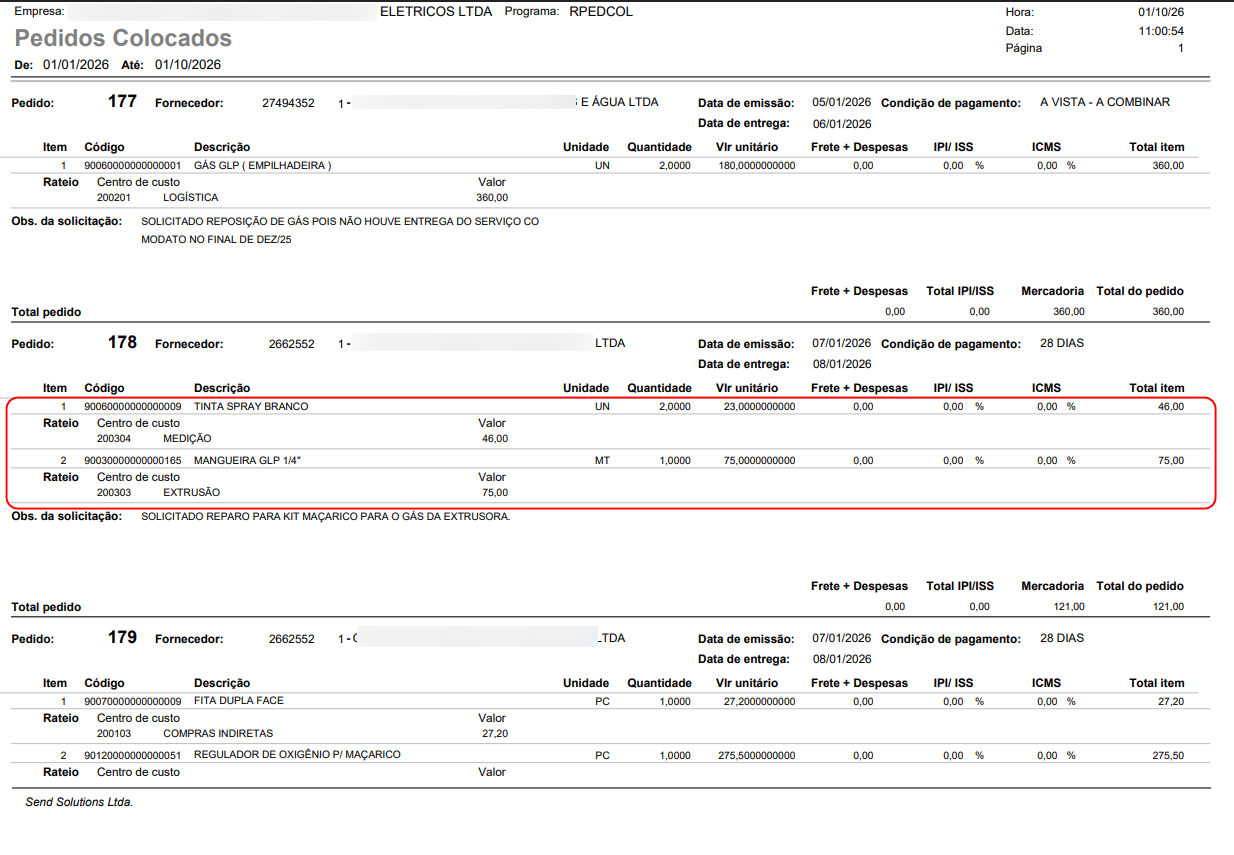Click cost center name "MEDIÇÃO"
The image size is (1234, 855).
187,439
